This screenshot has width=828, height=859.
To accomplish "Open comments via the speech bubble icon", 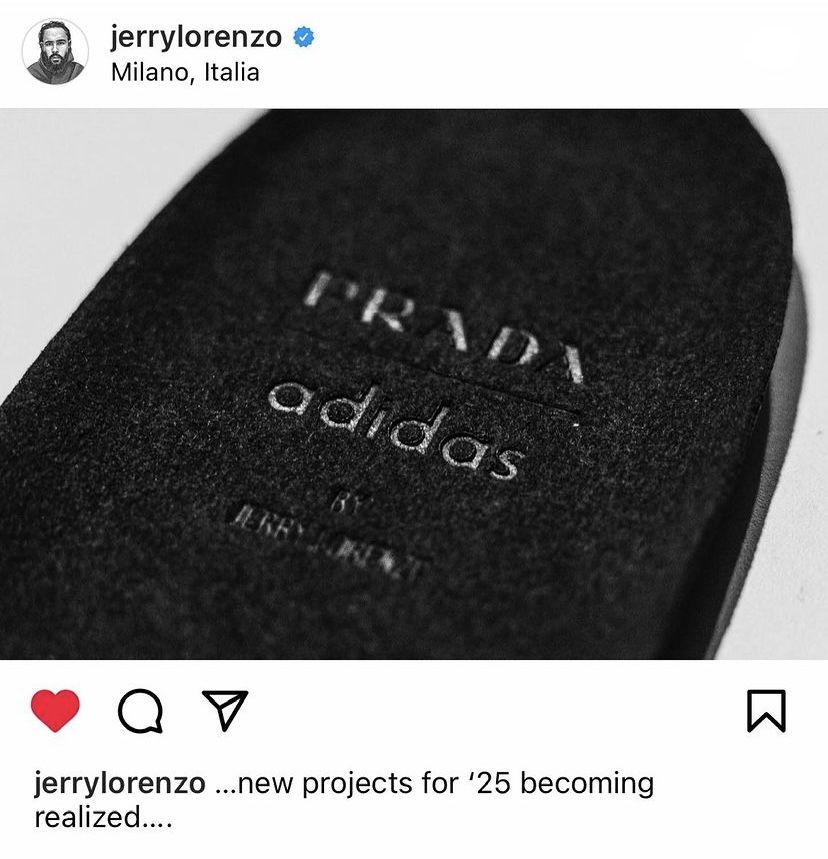I will 140,711.
